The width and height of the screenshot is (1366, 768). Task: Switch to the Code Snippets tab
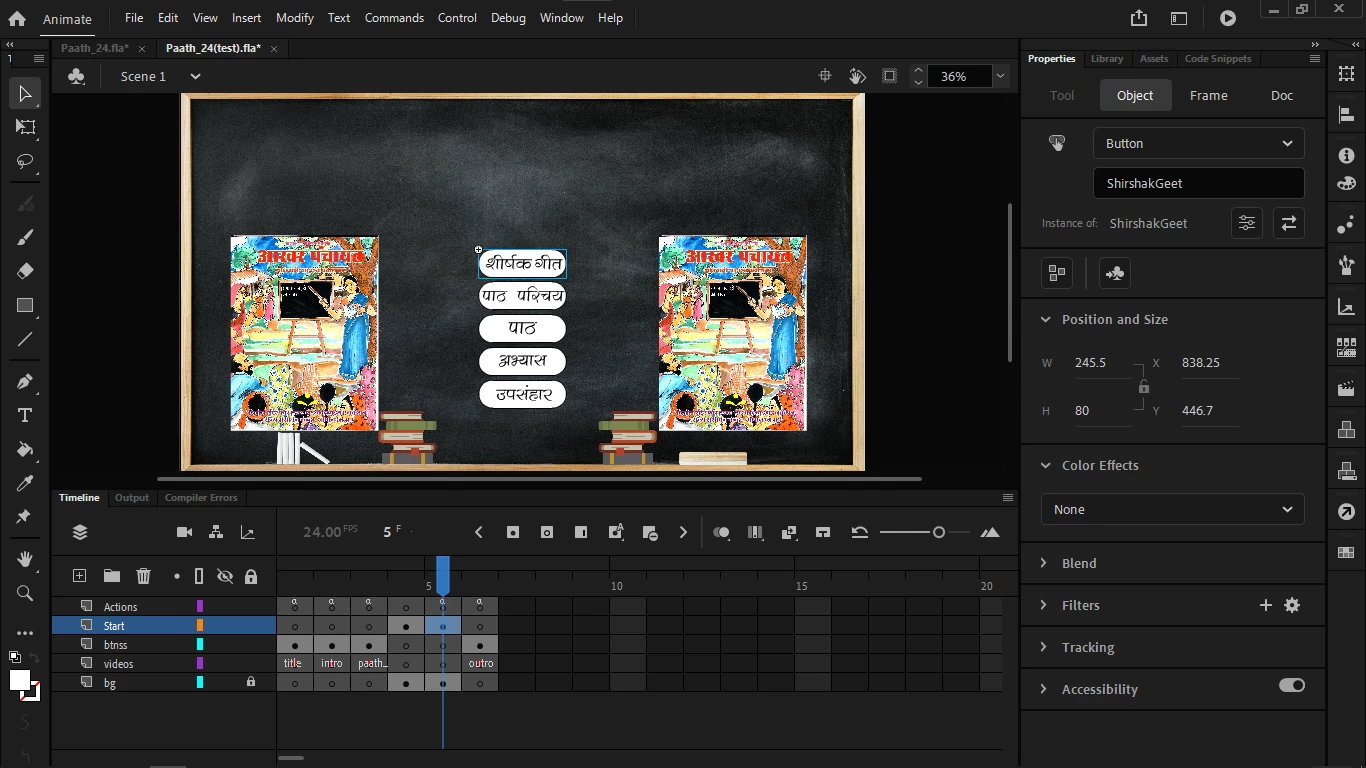[1218, 59]
